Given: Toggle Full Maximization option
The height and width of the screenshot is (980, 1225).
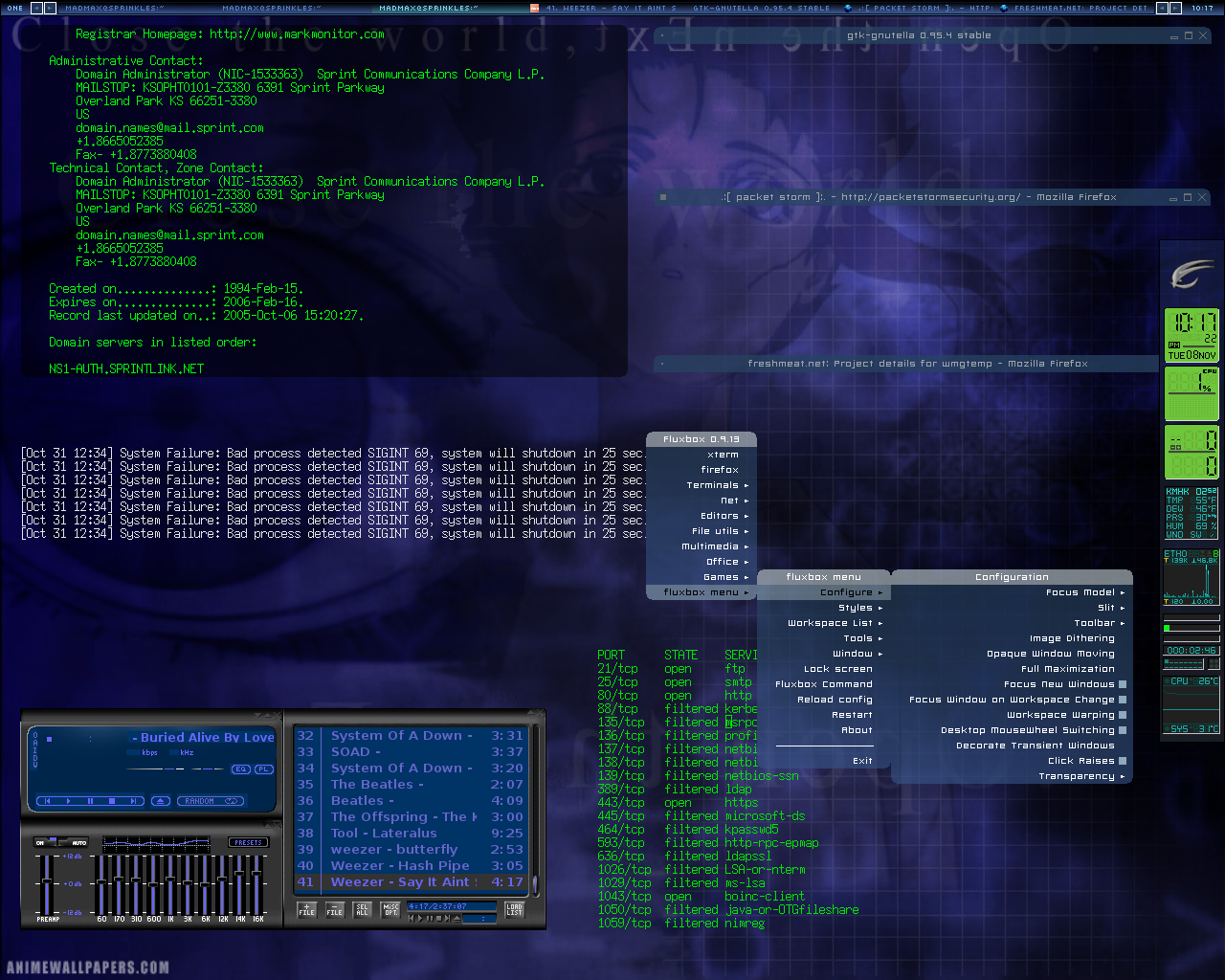Looking at the screenshot, I should click(1012, 669).
